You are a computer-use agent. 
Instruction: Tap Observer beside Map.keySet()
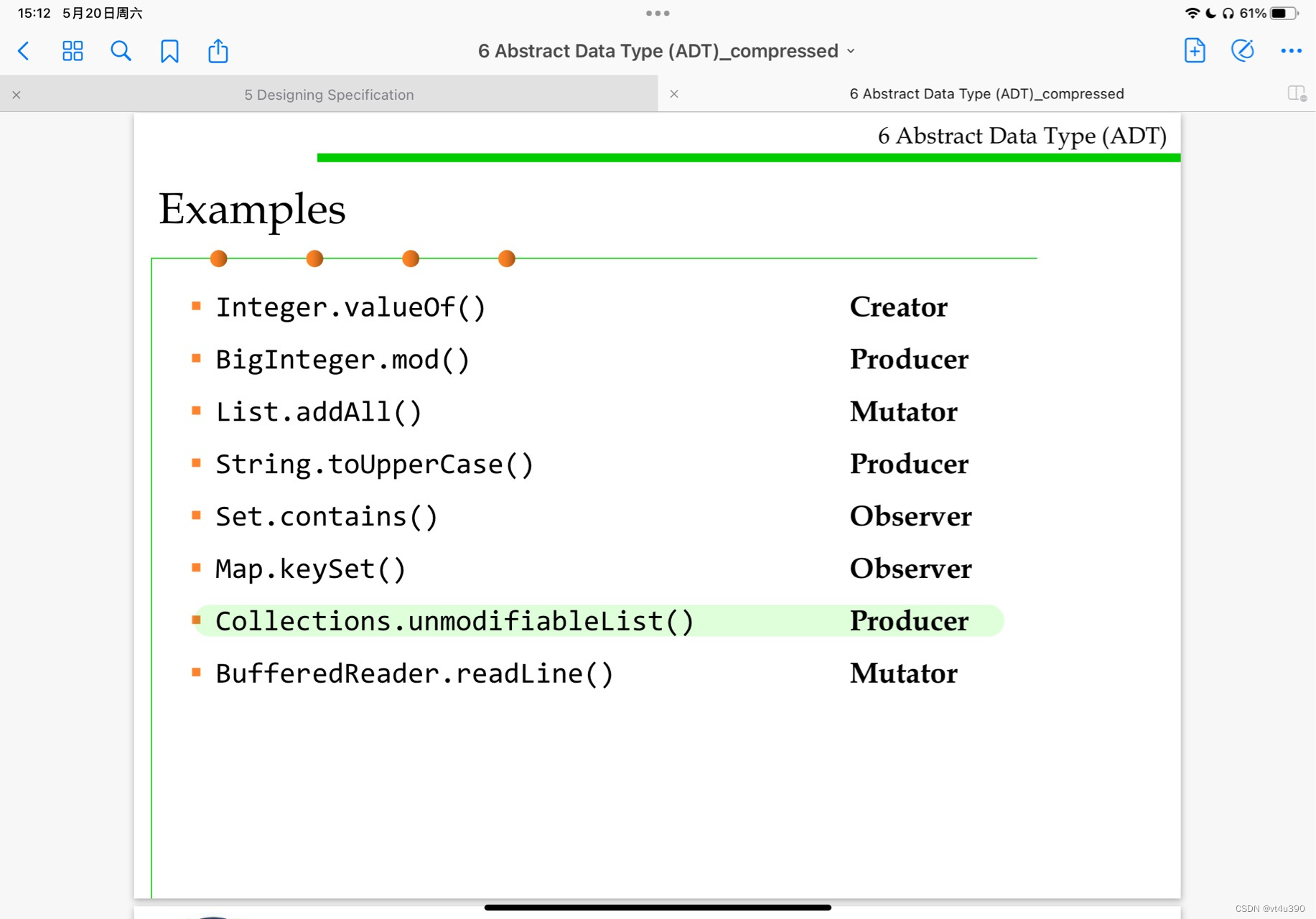coord(911,569)
